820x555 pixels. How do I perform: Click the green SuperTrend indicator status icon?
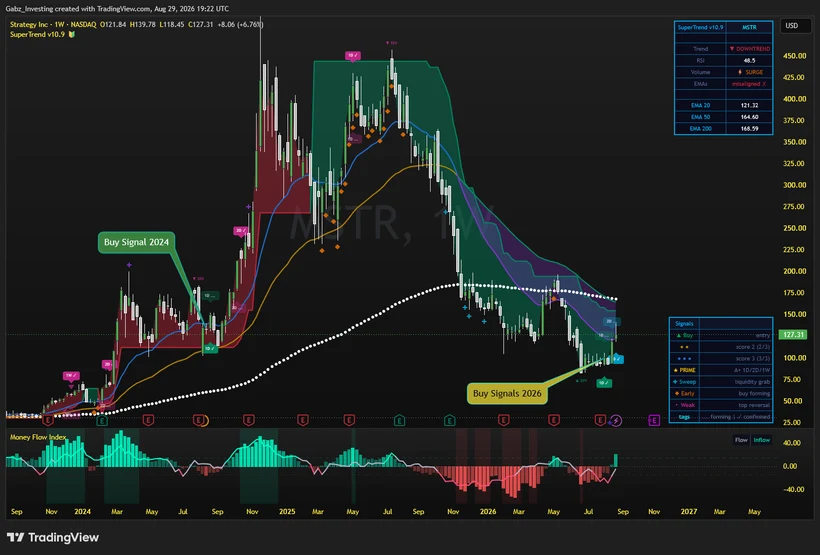click(72, 35)
